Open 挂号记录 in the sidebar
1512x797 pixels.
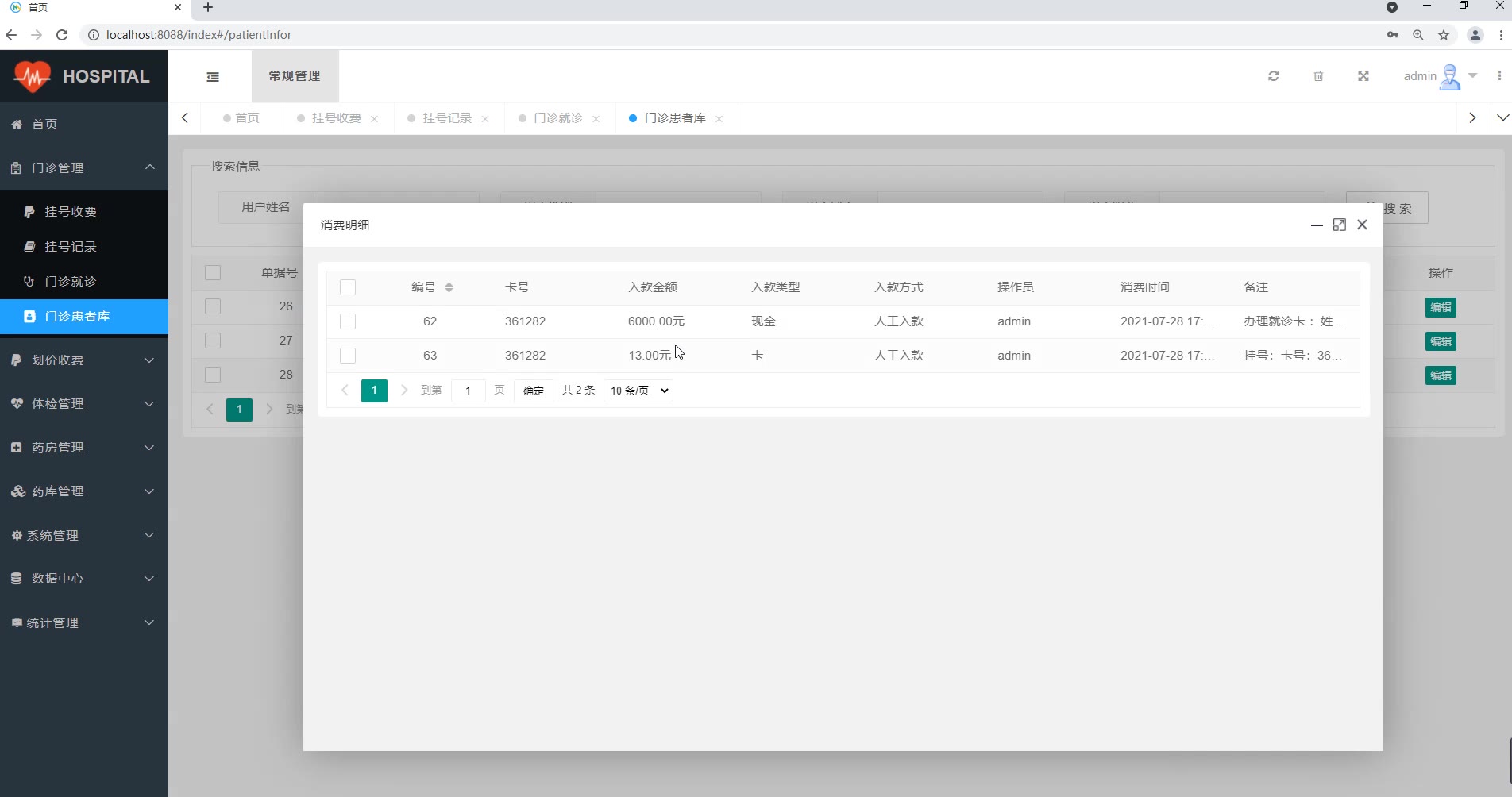tap(84, 247)
